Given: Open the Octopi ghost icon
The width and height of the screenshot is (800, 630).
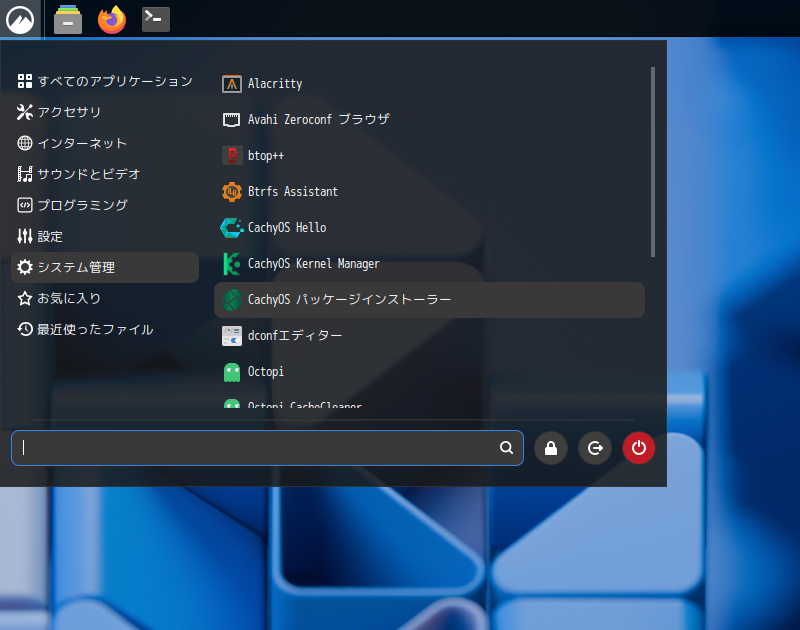Looking at the screenshot, I should 232,372.
